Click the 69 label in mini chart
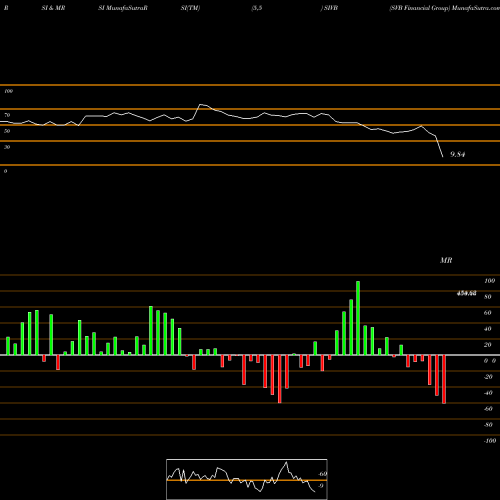Screen dimensions: 500x500 (322, 474)
